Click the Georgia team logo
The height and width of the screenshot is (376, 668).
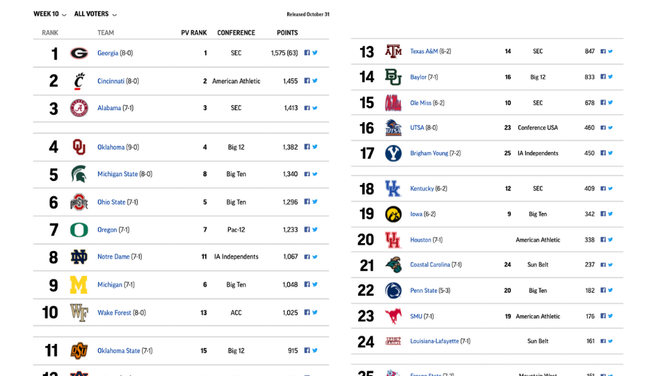pyautogui.click(x=79, y=53)
